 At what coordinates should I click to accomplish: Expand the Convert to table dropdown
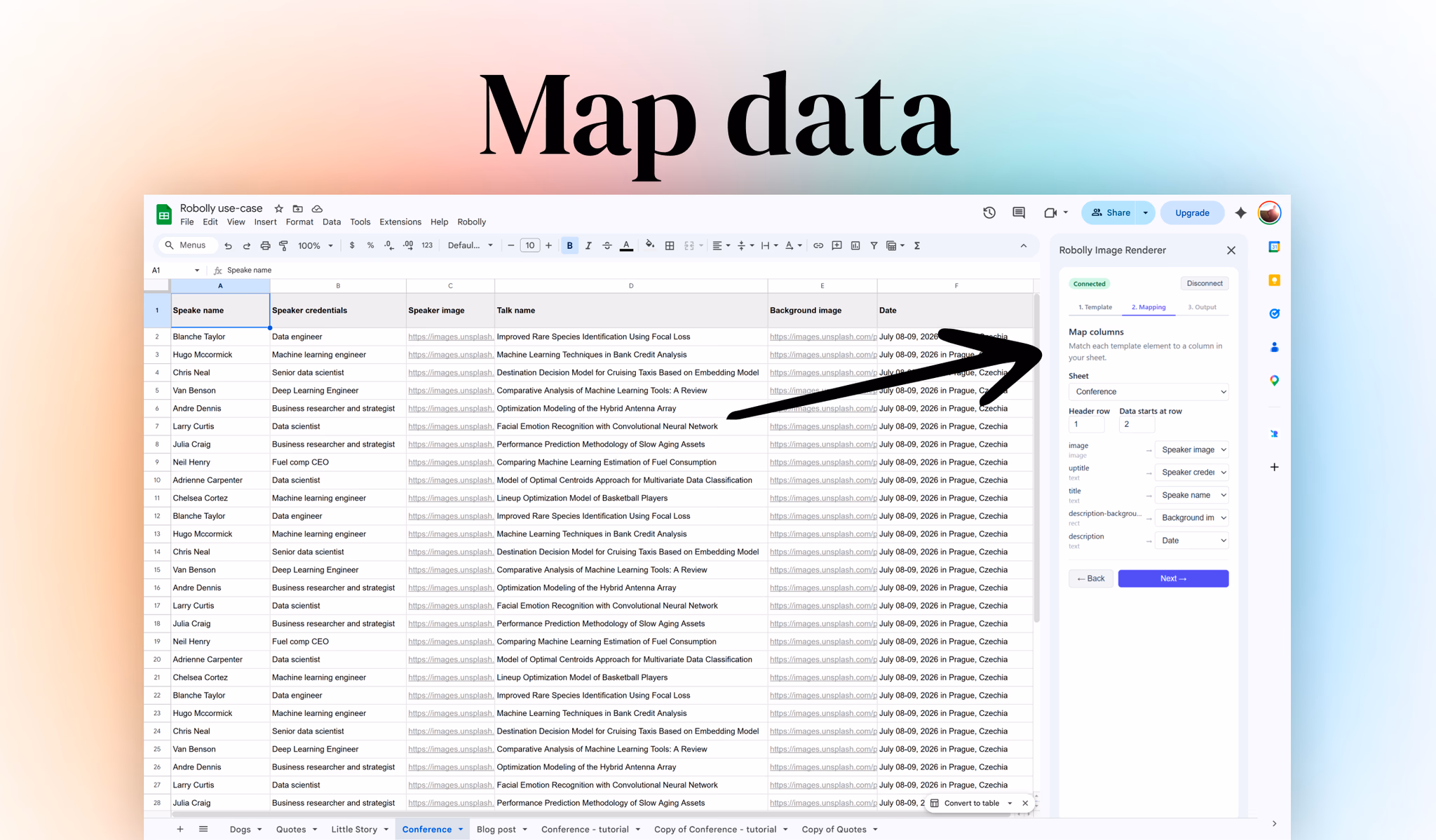tap(1010, 803)
